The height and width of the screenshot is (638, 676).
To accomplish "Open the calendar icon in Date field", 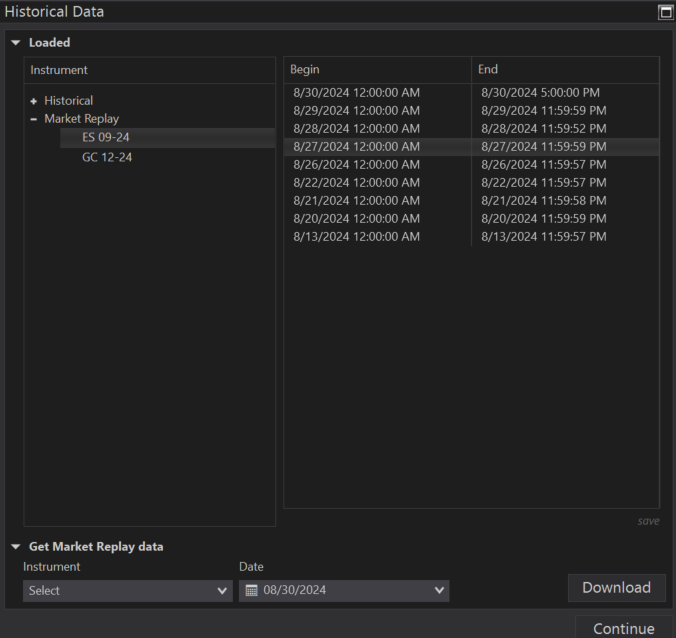I will point(251,590).
